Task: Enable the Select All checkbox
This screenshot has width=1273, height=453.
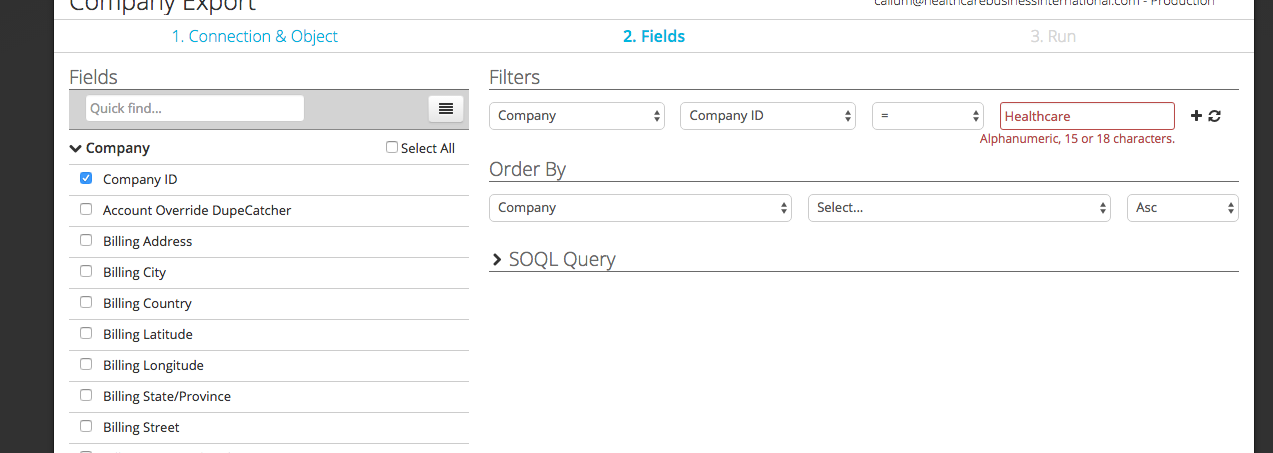Action: pyautogui.click(x=392, y=148)
